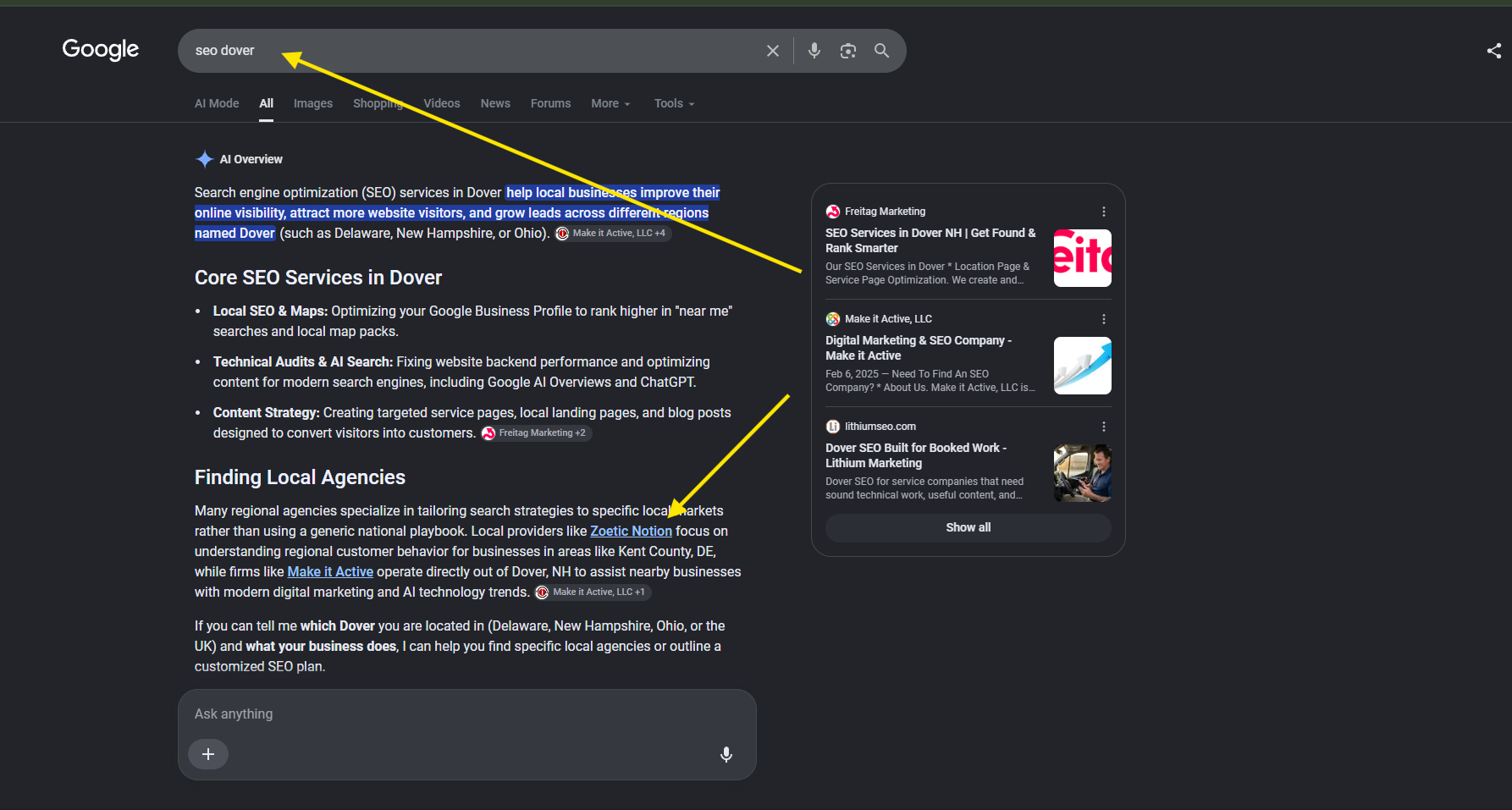Click the bold 'what your business does' text
The height and width of the screenshot is (810, 1512).
click(x=321, y=647)
